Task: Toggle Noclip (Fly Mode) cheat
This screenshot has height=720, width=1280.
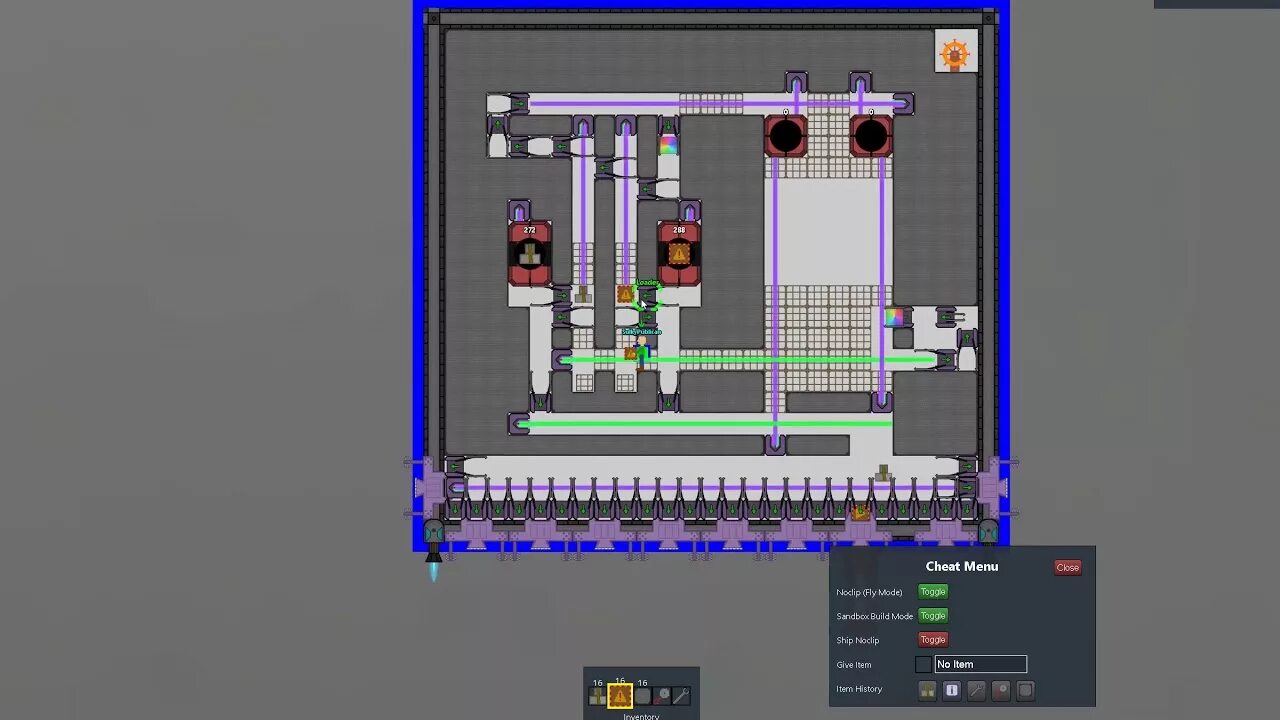Action: pos(932,592)
